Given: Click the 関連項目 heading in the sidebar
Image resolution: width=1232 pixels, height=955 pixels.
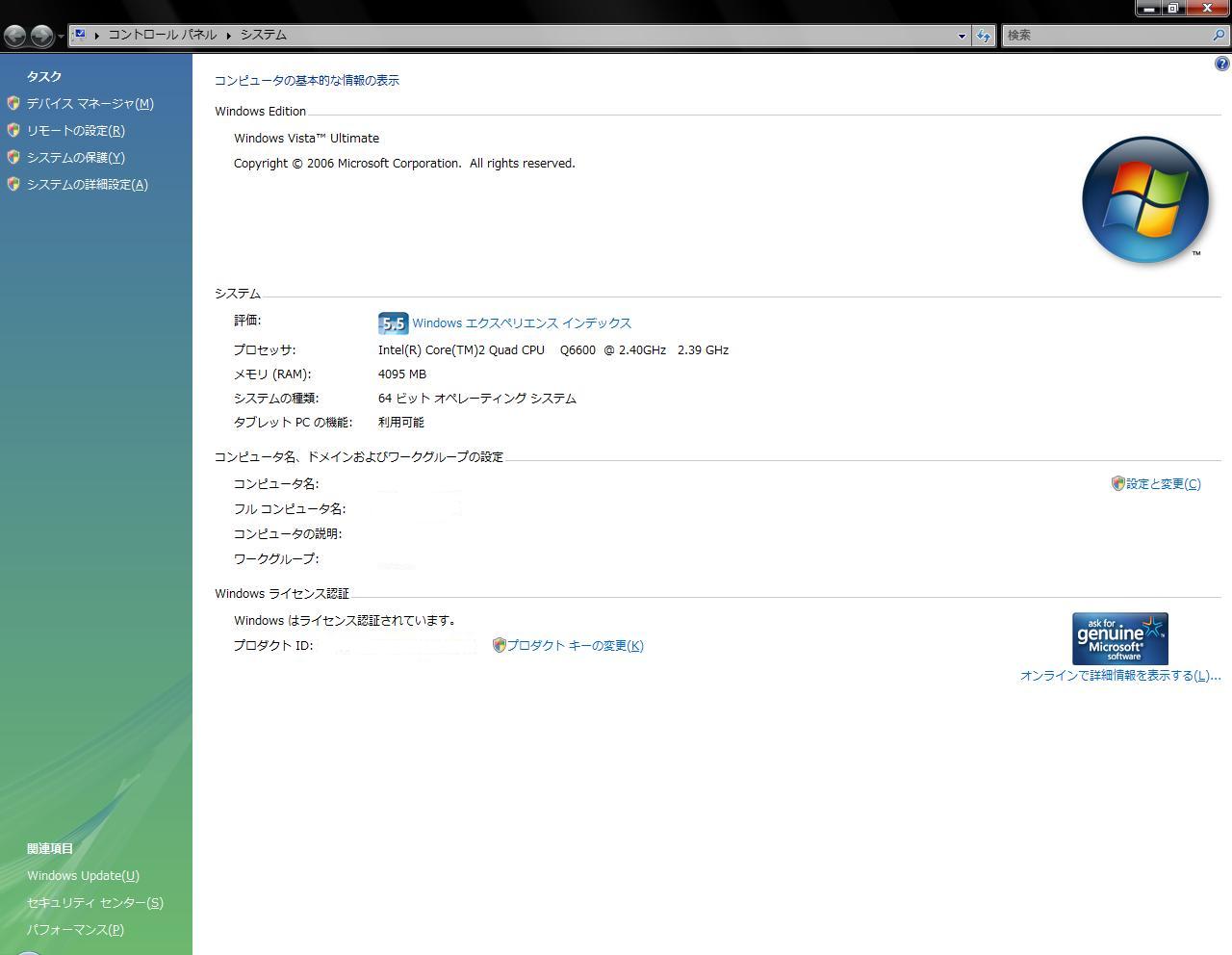Looking at the screenshot, I should pyautogui.click(x=50, y=849).
